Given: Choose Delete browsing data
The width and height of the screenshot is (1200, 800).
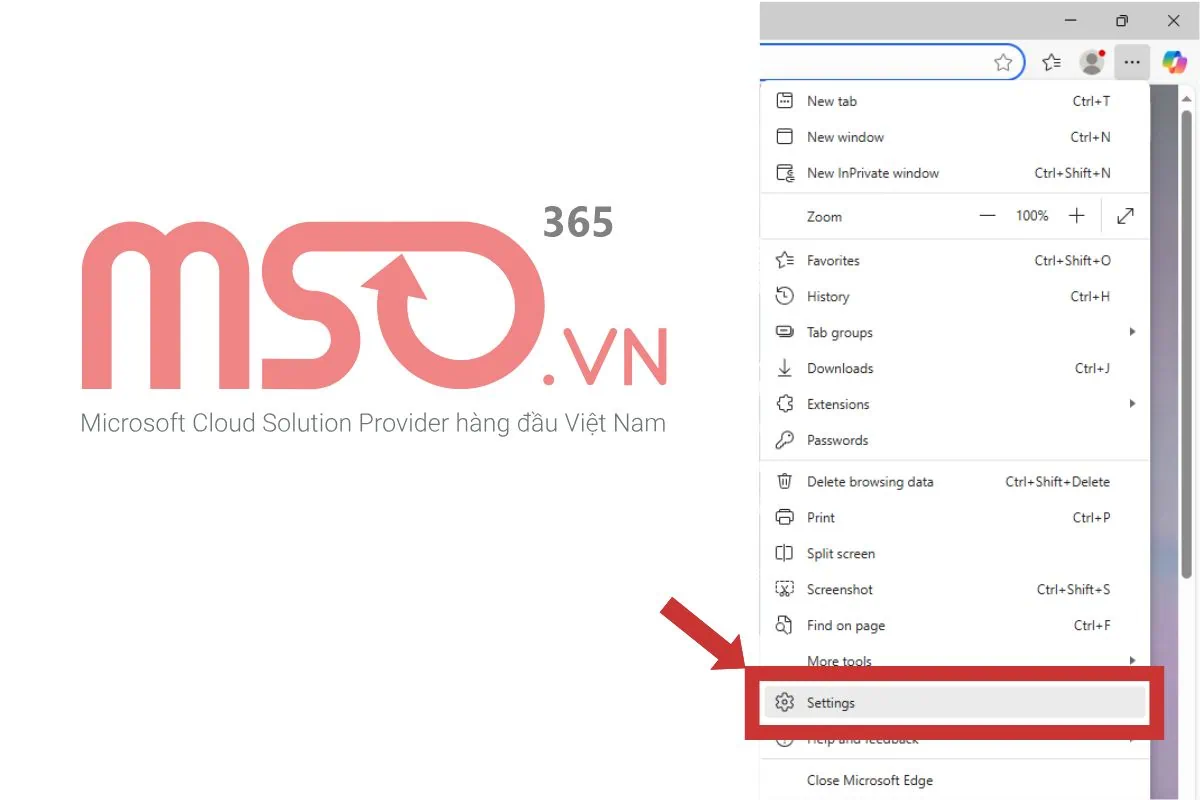Looking at the screenshot, I should 870,482.
